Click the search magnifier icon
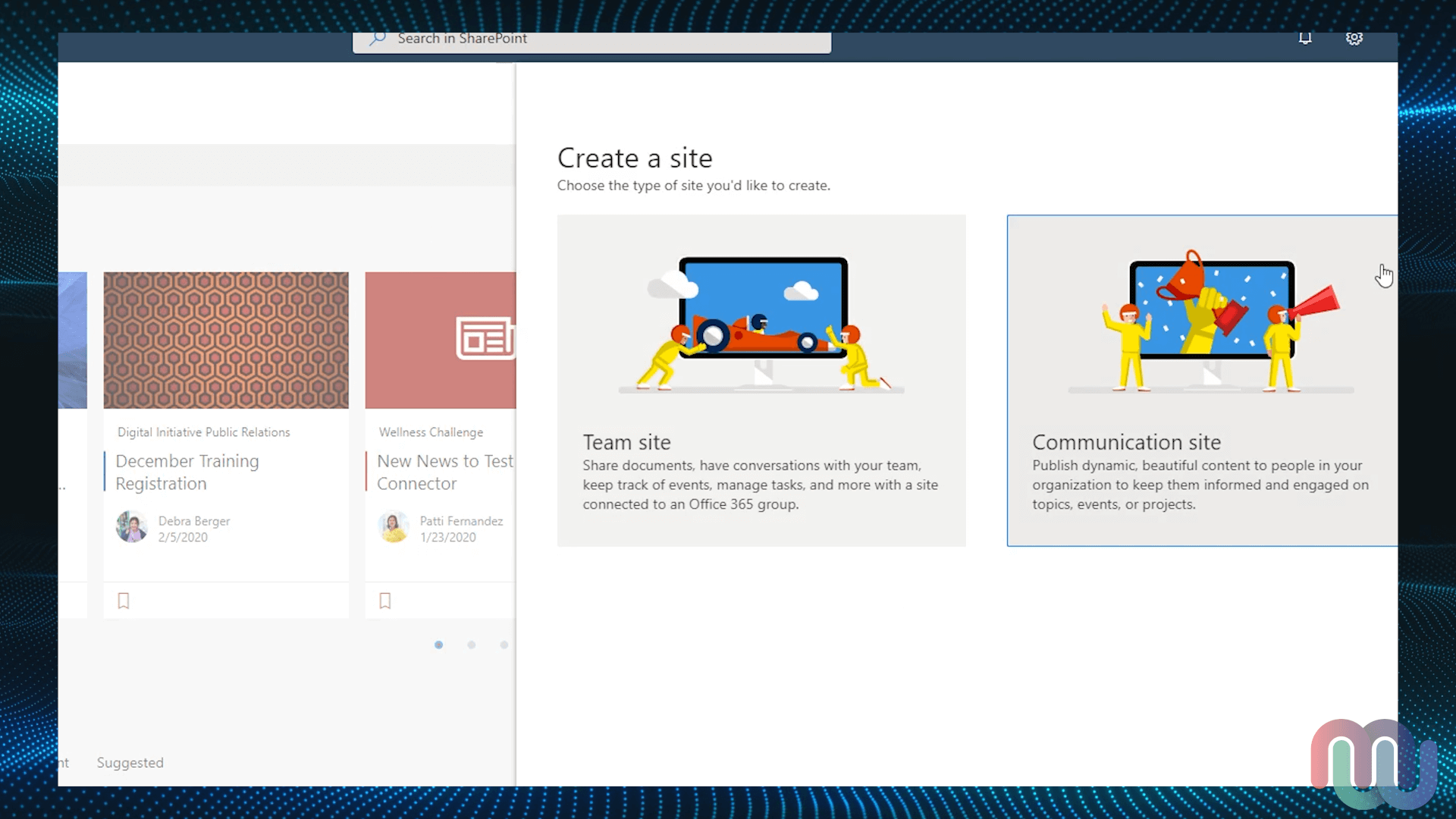 (378, 39)
